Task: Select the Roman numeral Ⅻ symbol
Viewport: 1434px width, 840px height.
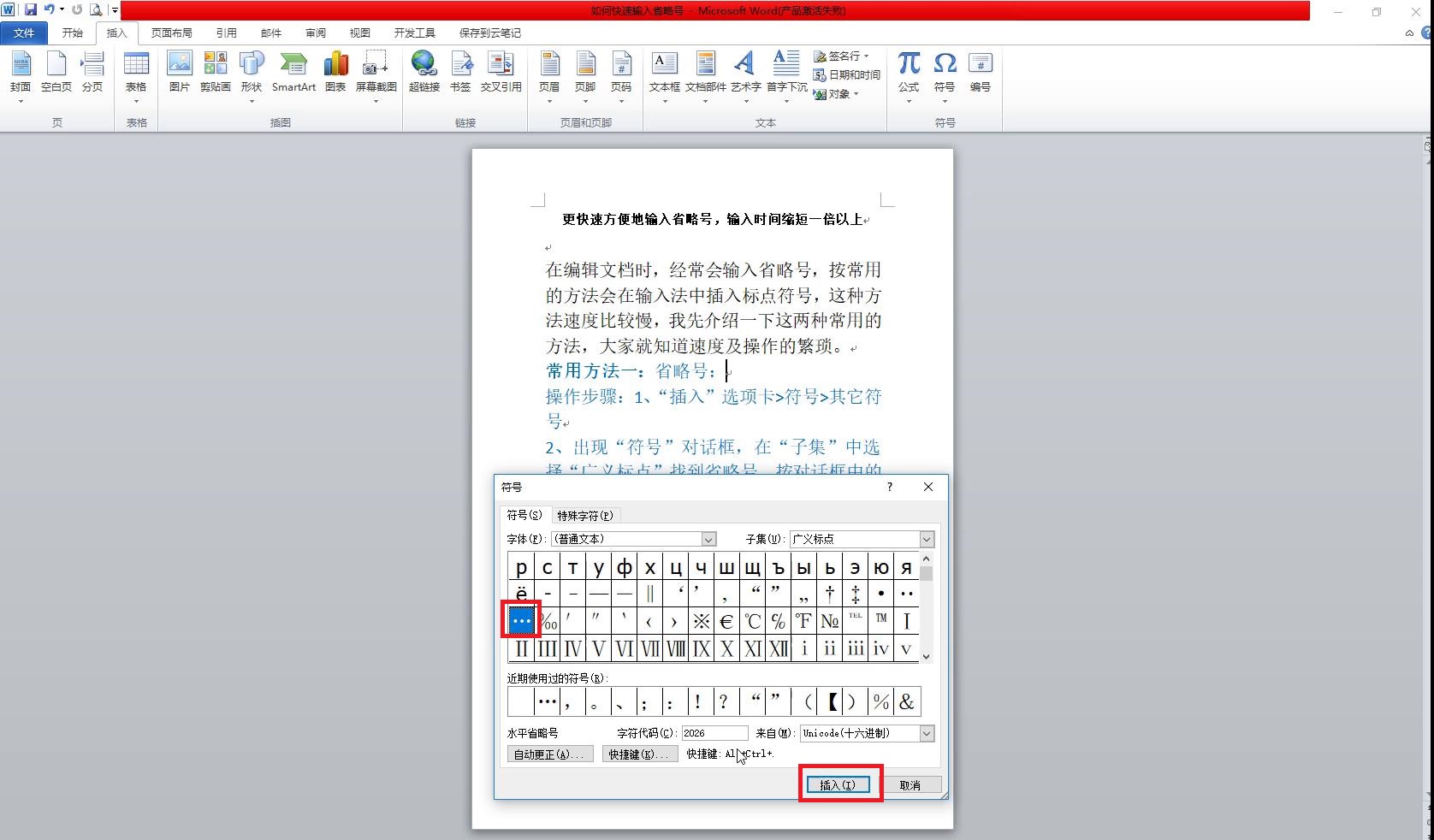Action: [x=778, y=648]
